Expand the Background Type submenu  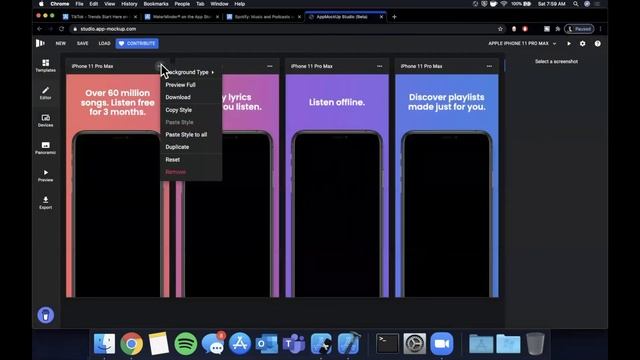tap(191, 72)
